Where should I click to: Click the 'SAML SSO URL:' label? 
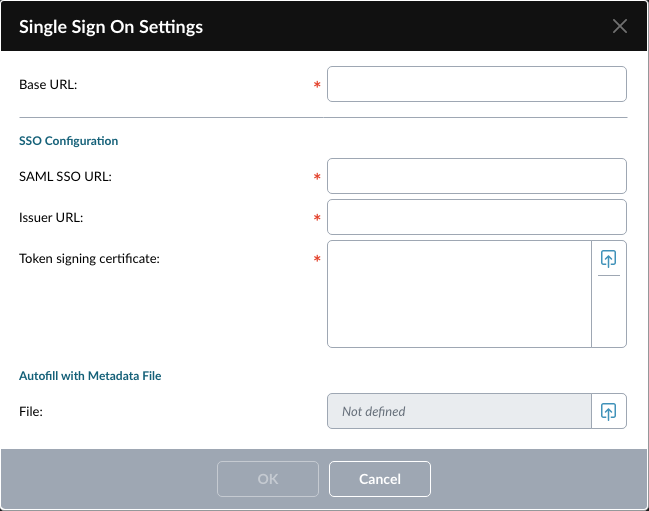pyautogui.click(x=65, y=176)
